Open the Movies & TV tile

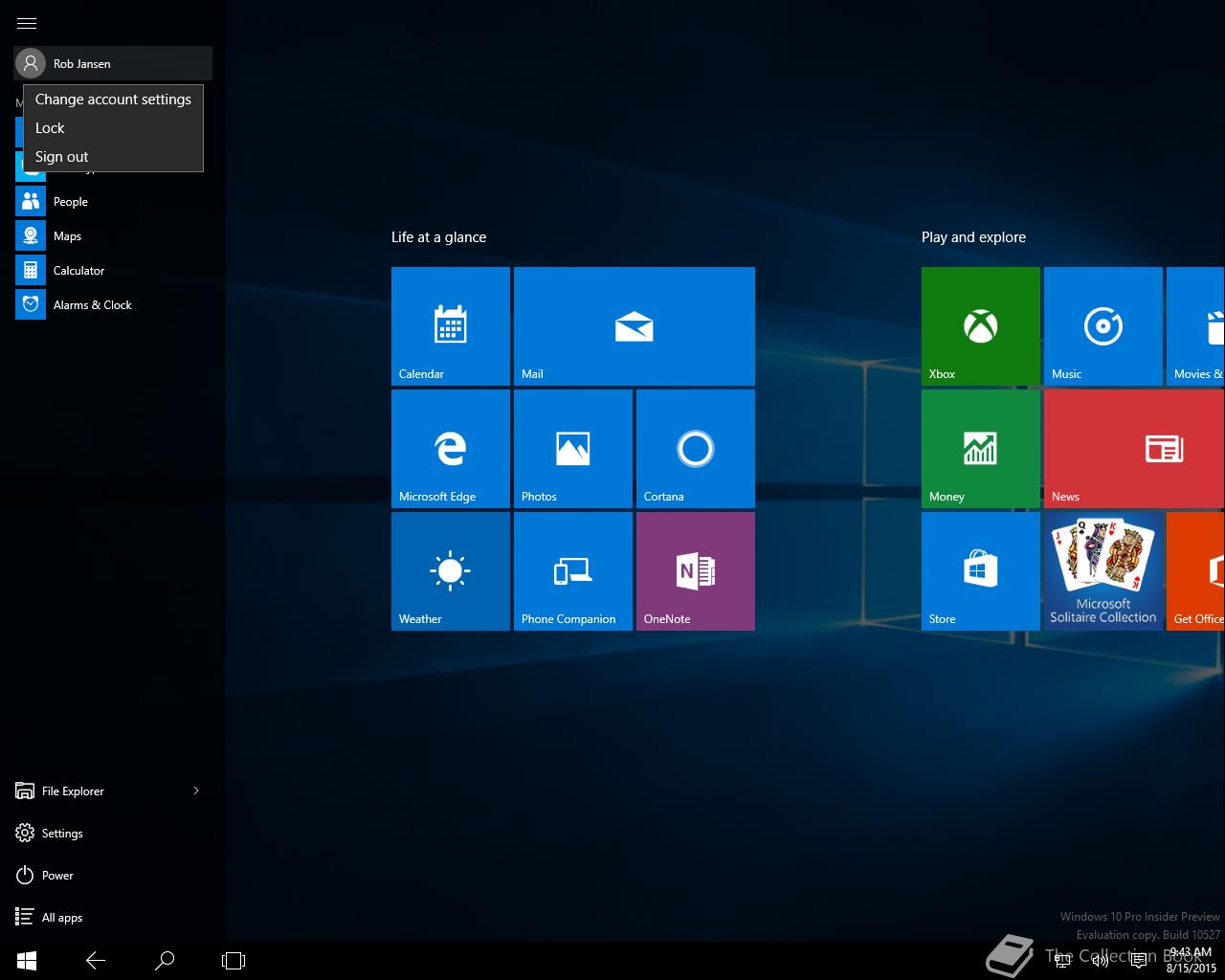(x=1195, y=326)
